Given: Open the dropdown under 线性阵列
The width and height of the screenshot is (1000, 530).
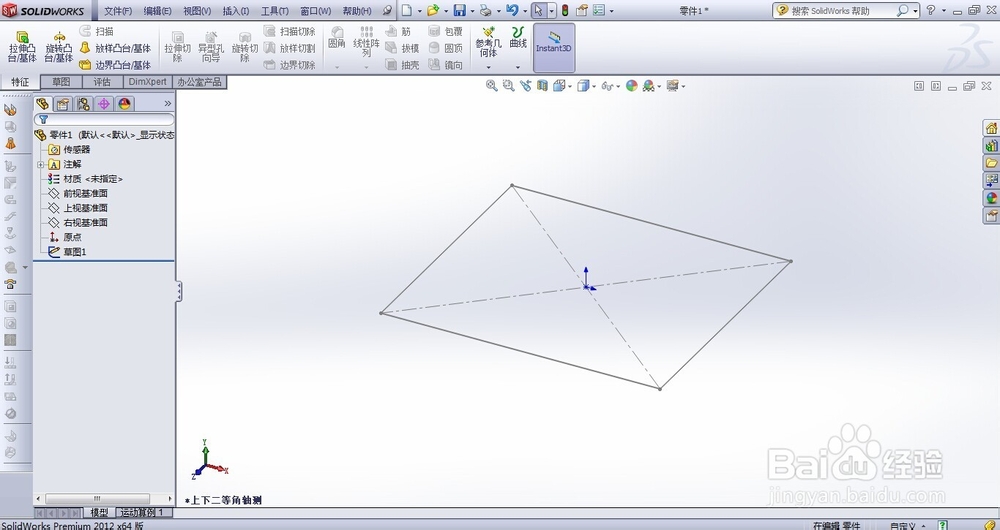Looking at the screenshot, I should click(x=366, y=66).
